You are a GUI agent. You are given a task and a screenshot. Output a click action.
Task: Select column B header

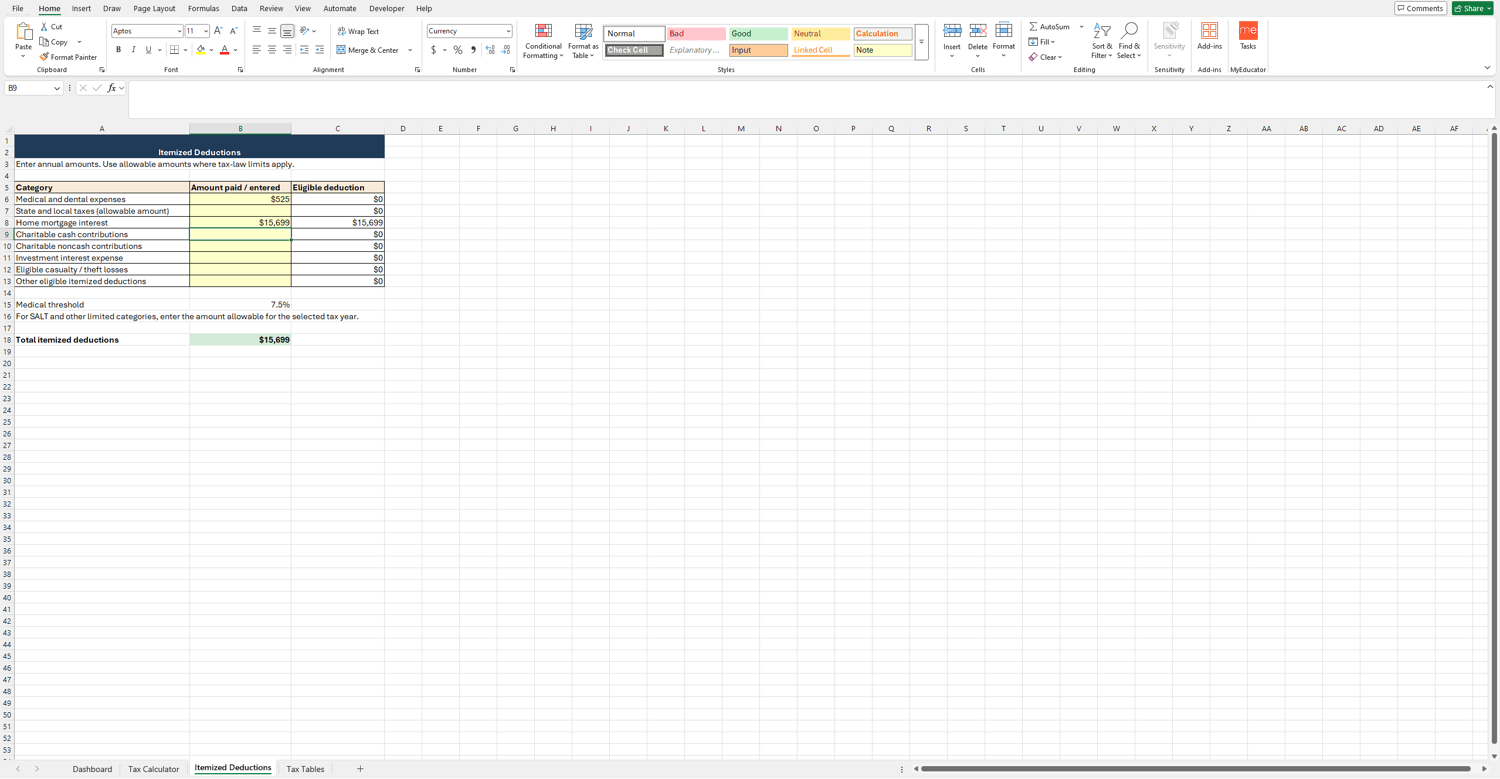(240, 129)
